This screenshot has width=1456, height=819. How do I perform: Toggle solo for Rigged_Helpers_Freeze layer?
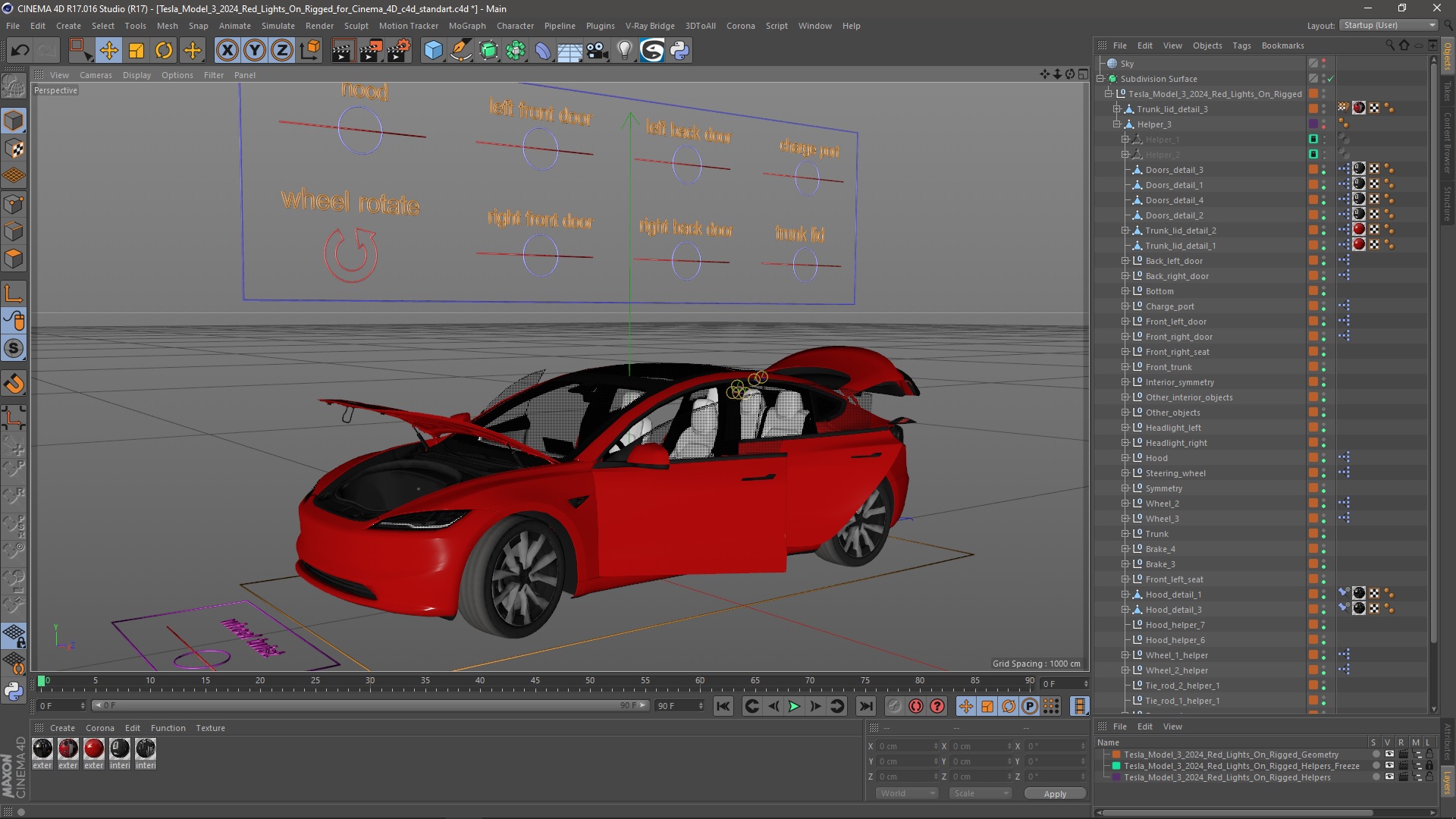pos(1376,766)
